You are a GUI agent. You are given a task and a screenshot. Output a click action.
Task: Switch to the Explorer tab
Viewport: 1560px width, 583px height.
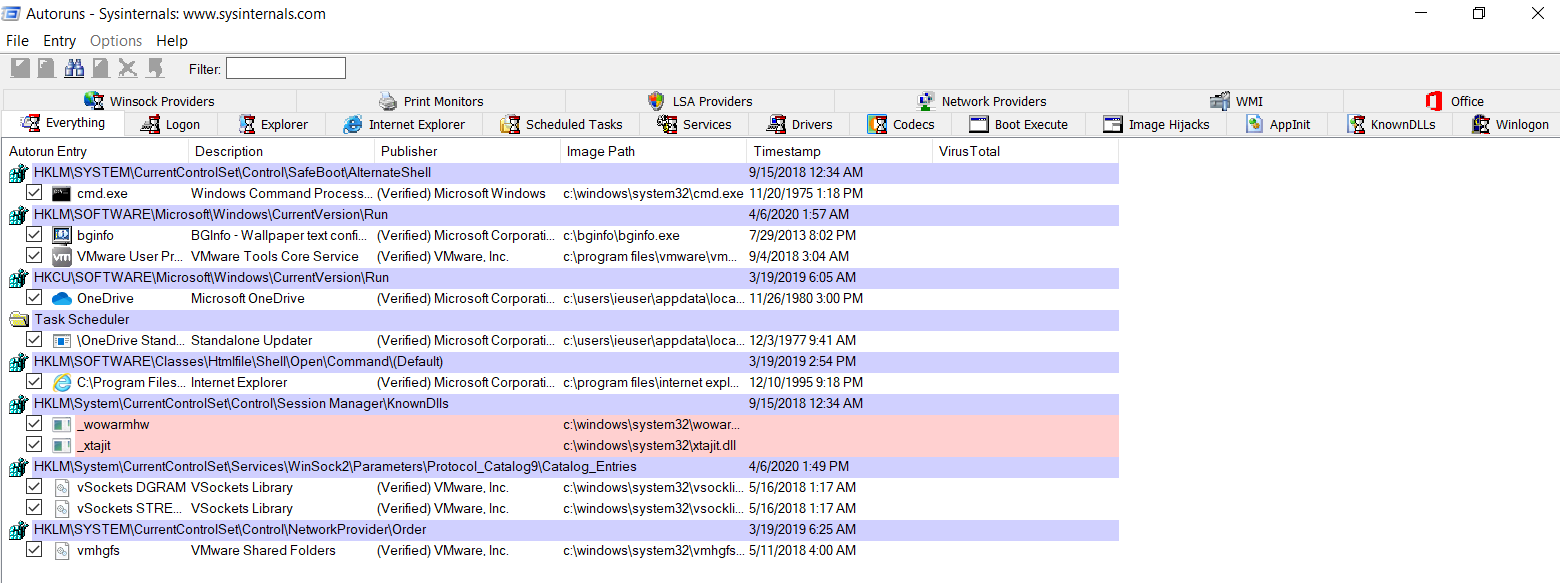point(273,125)
